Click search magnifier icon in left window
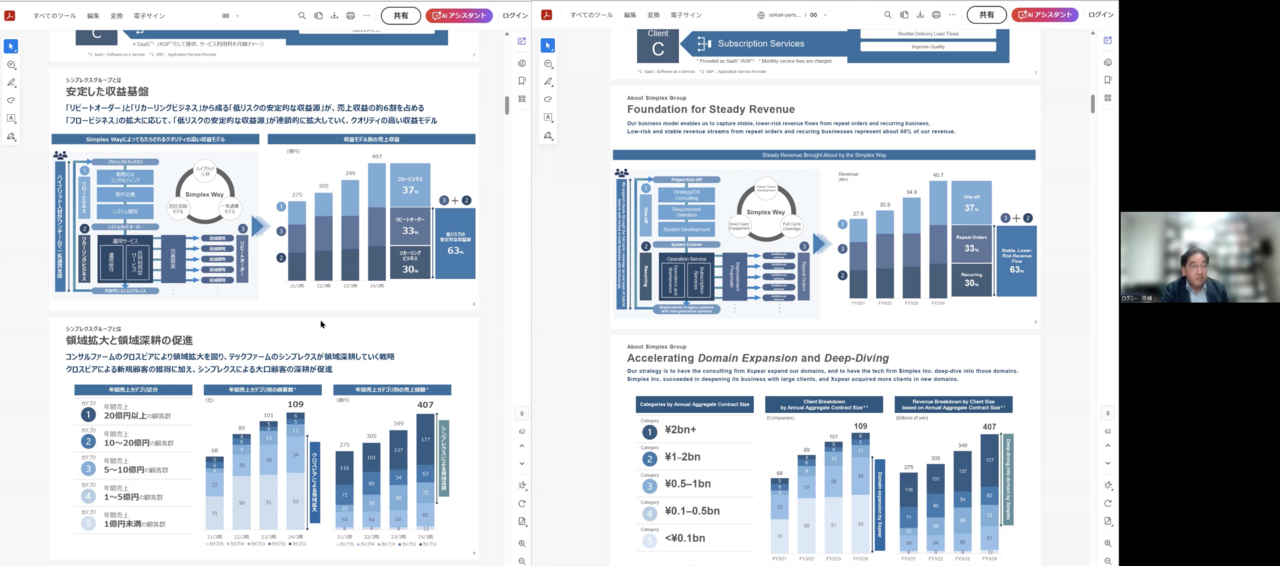 coord(302,16)
